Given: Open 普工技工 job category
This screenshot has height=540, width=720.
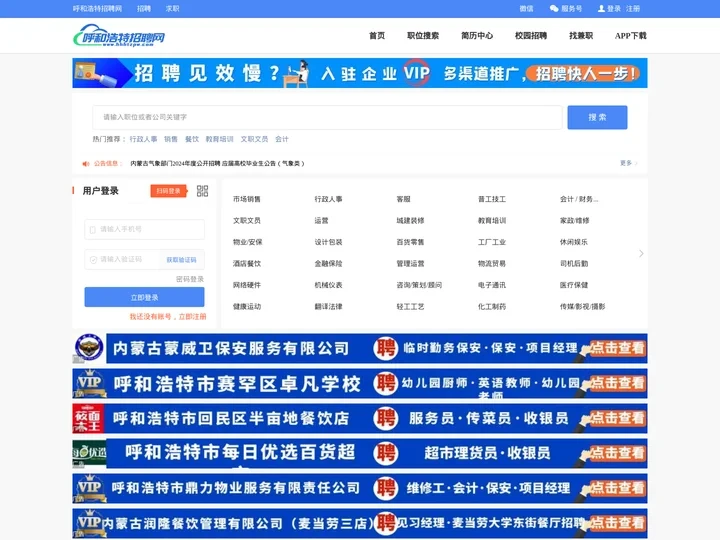Looking at the screenshot, I should [492, 199].
